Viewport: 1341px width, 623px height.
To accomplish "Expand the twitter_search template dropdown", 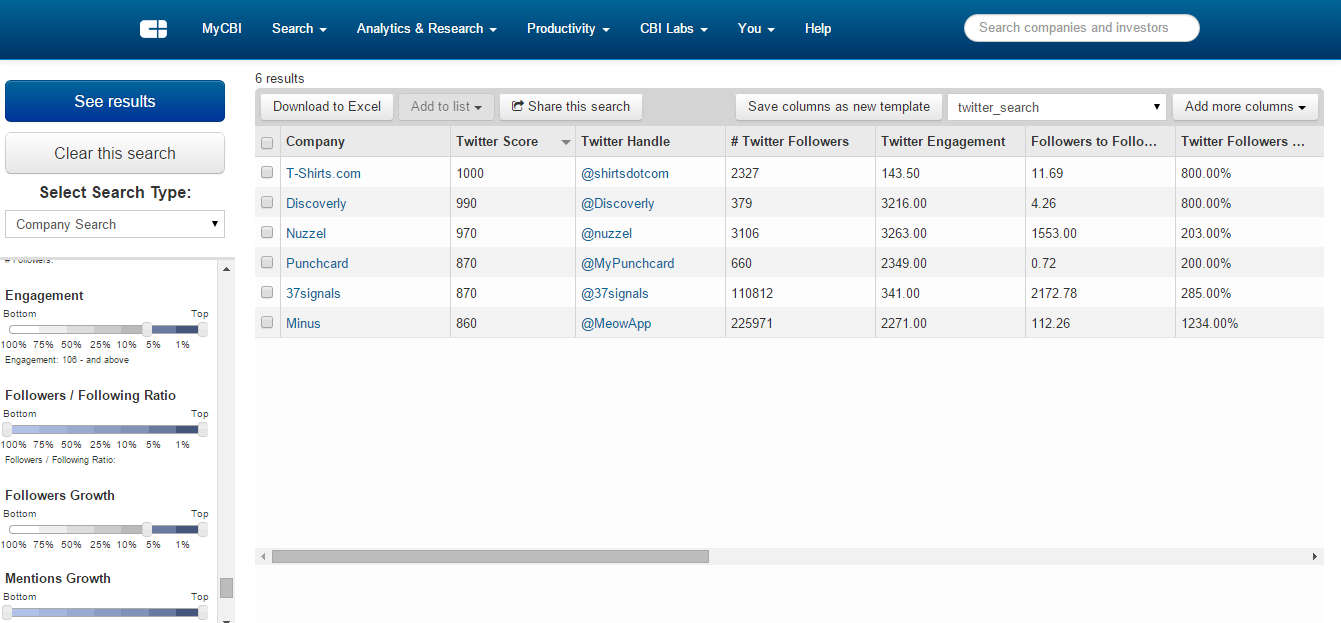I will coord(1057,107).
